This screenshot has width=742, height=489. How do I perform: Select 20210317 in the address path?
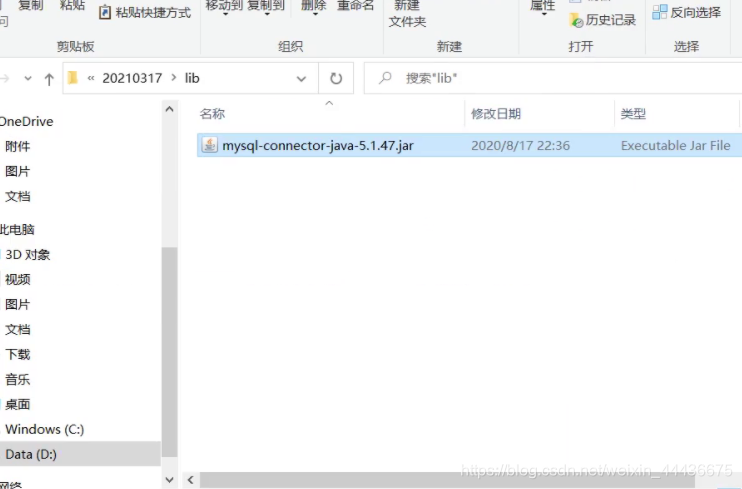132,78
